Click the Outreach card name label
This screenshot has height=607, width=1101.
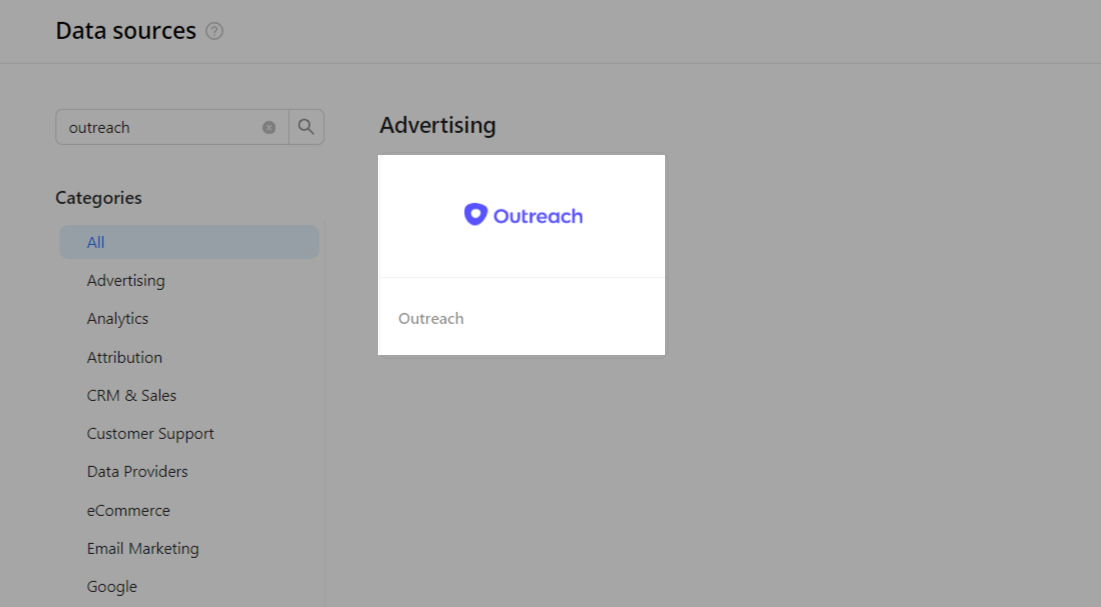[431, 318]
